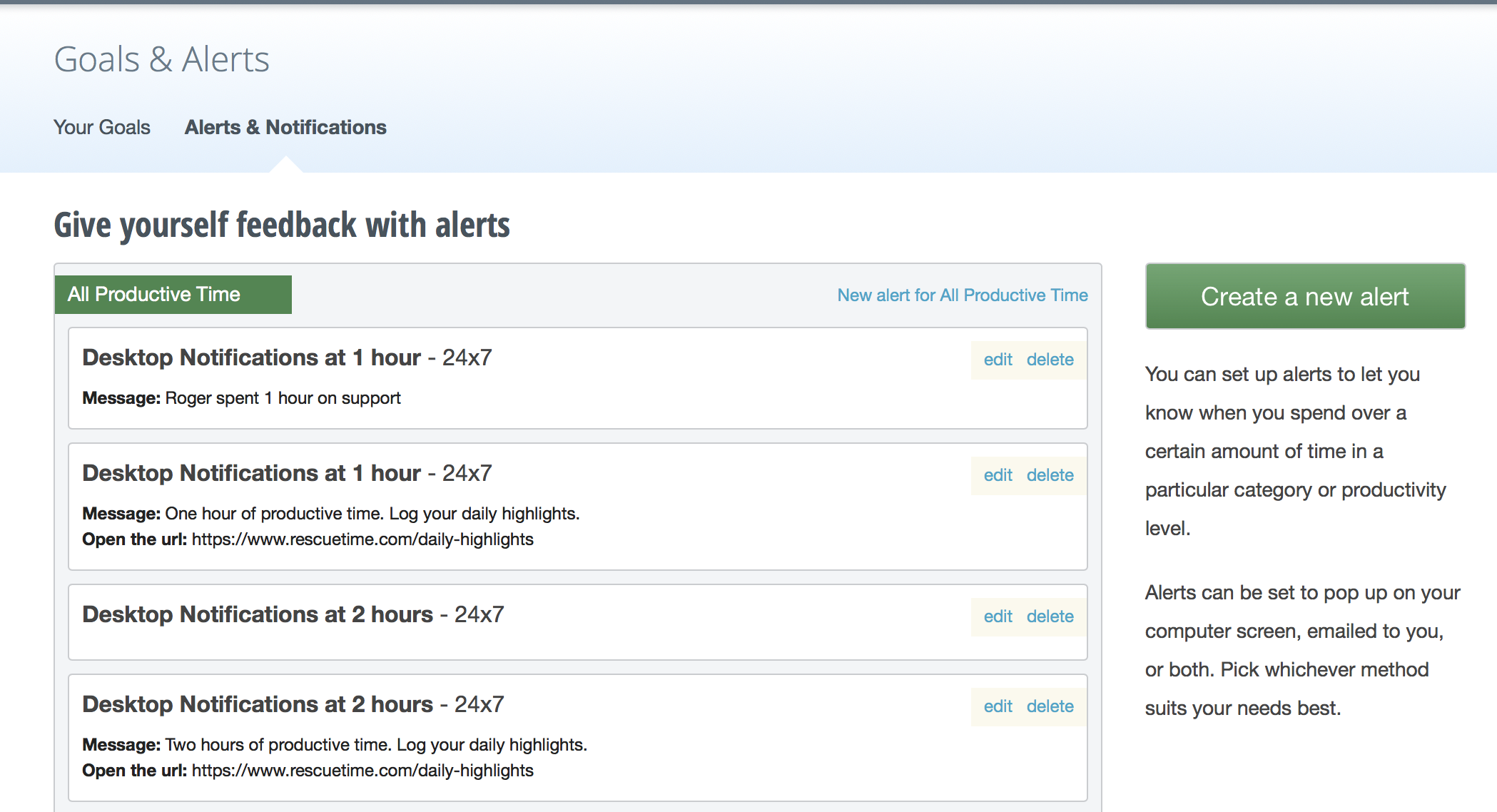Click Create a new alert button
Image resolution: width=1497 pixels, height=812 pixels.
[1304, 296]
